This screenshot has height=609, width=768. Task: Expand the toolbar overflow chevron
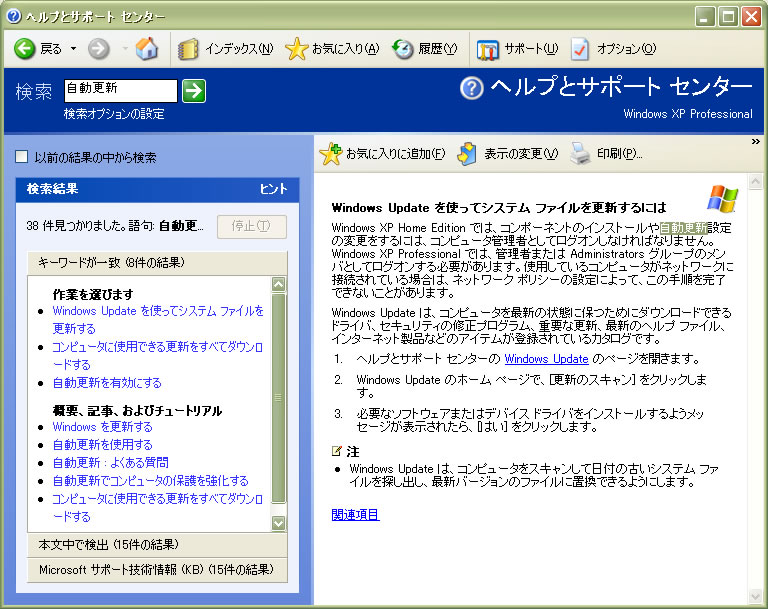click(755, 142)
